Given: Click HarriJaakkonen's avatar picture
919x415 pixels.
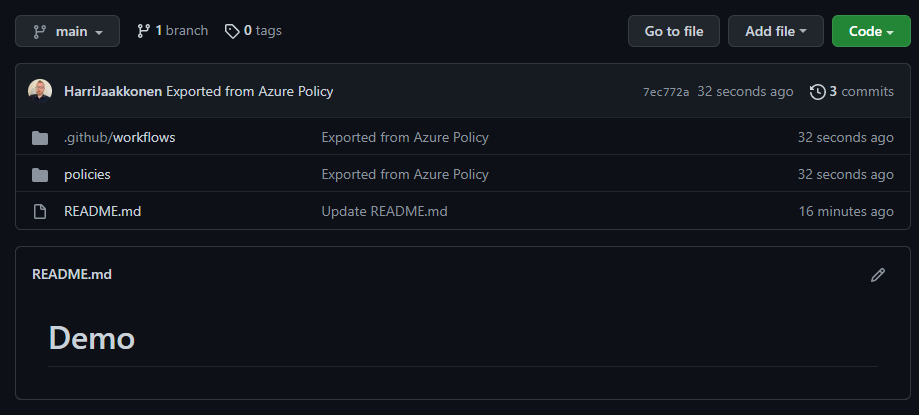Looking at the screenshot, I should 40,91.
